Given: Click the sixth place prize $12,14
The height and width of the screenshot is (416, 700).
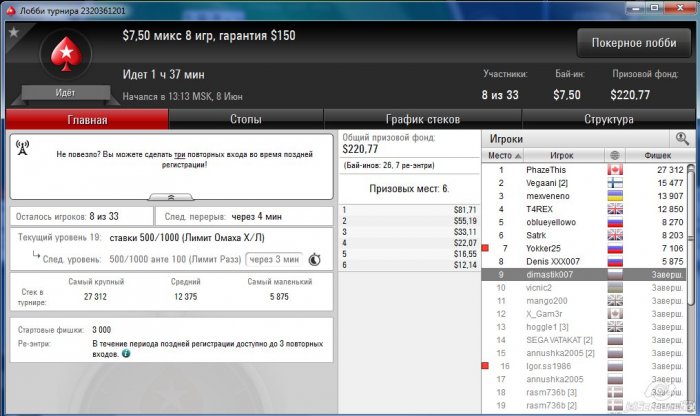Looking at the screenshot, I should click(465, 265).
